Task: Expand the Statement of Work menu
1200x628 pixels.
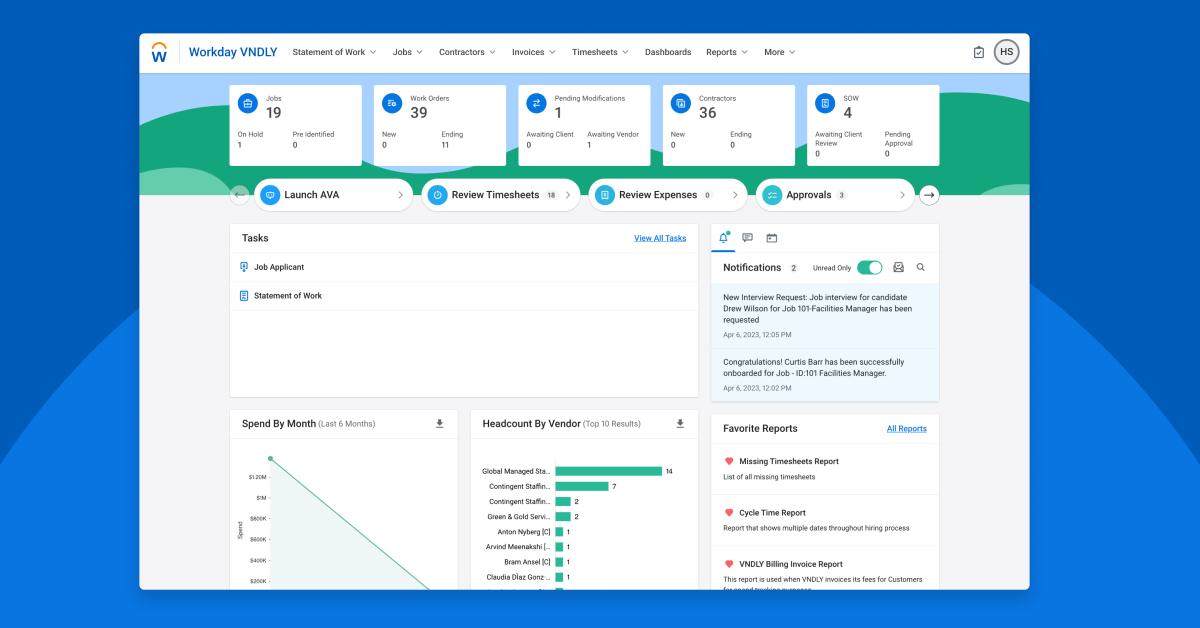Action: click(334, 52)
